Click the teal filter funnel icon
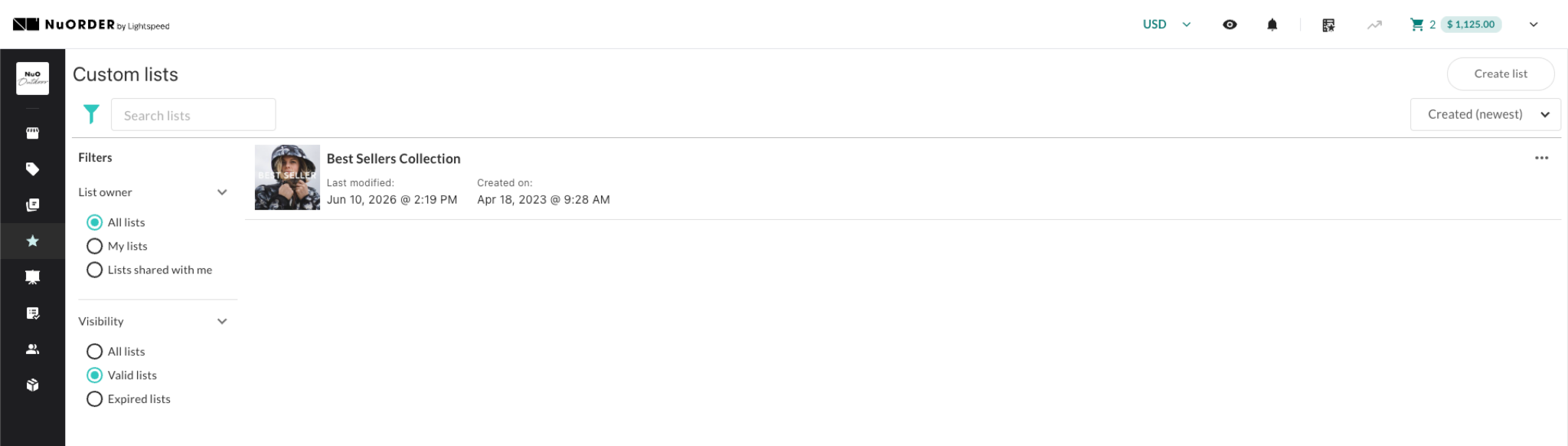1568x446 pixels. coord(91,114)
